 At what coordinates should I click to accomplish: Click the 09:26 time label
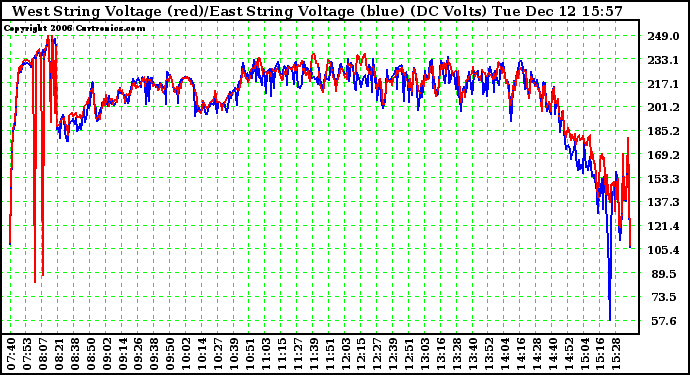138,354
